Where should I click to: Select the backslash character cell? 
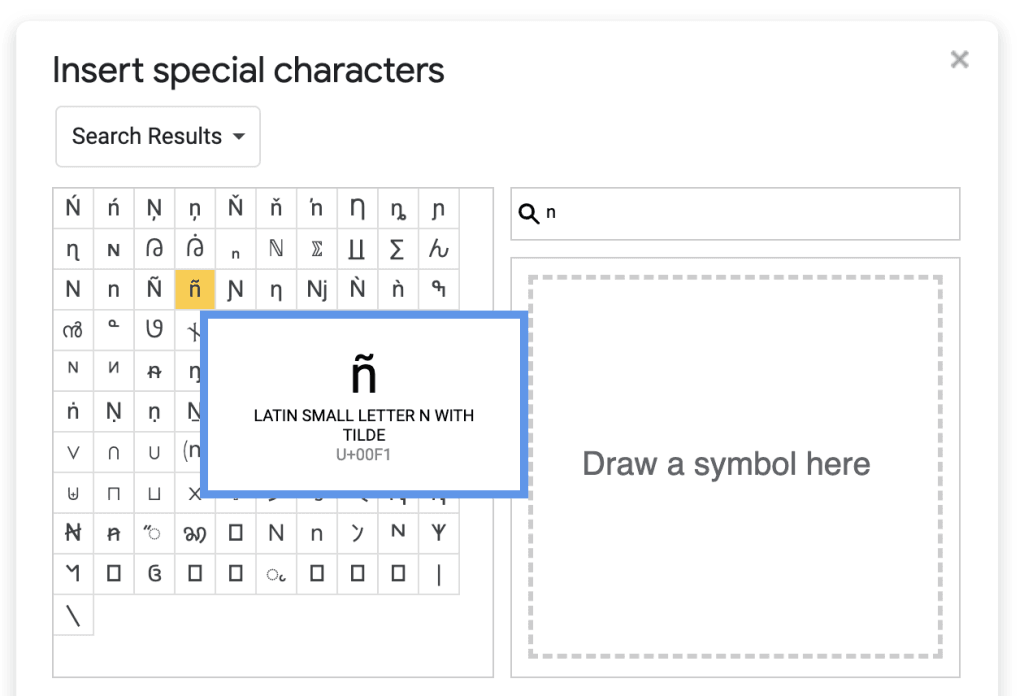point(73,615)
